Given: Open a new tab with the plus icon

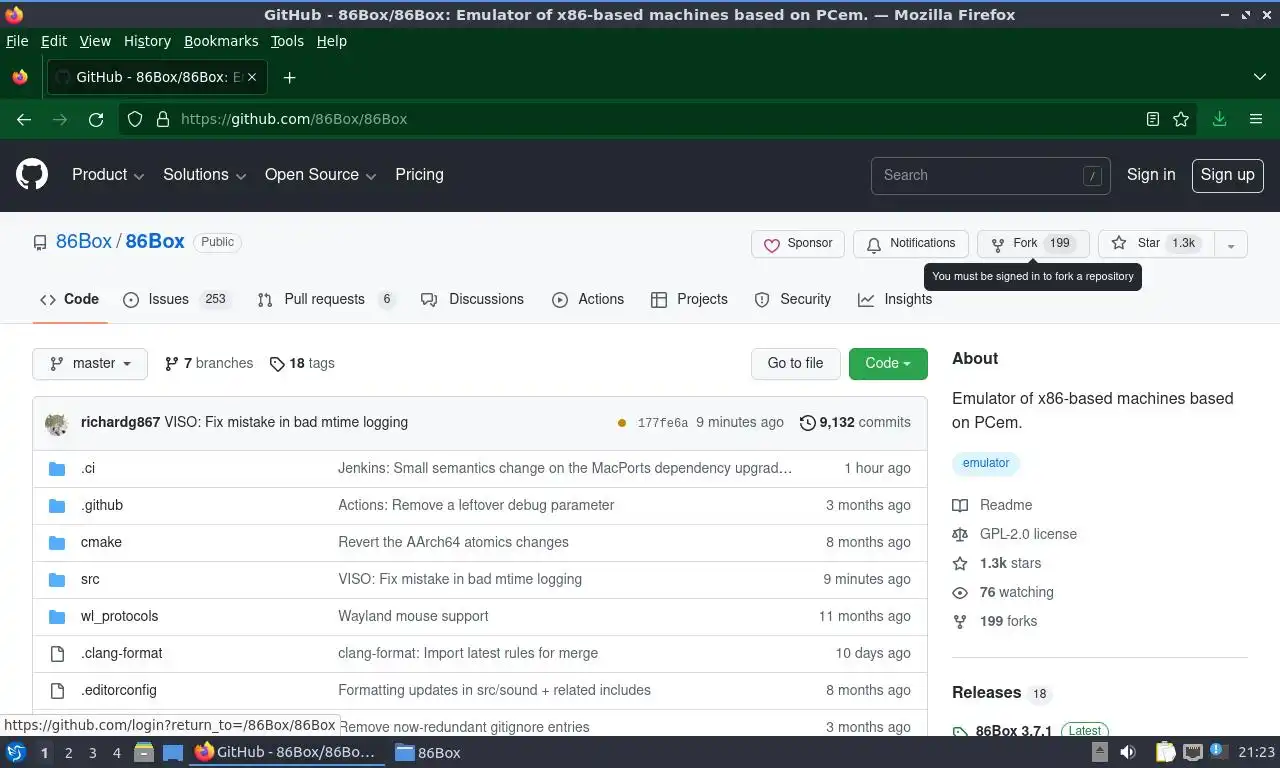Looking at the screenshot, I should [x=289, y=77].
